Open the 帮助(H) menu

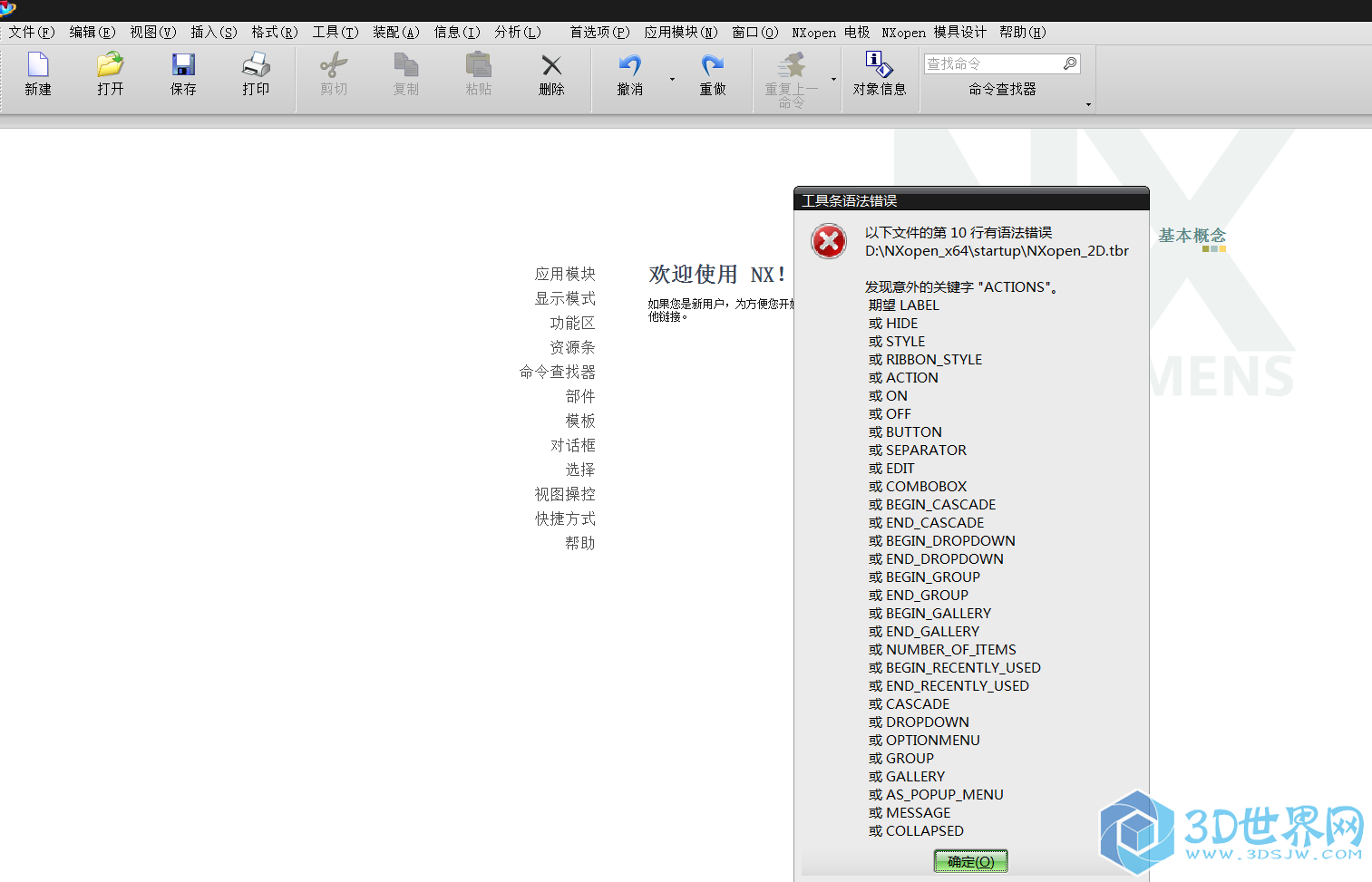(x=1023, y=33)
